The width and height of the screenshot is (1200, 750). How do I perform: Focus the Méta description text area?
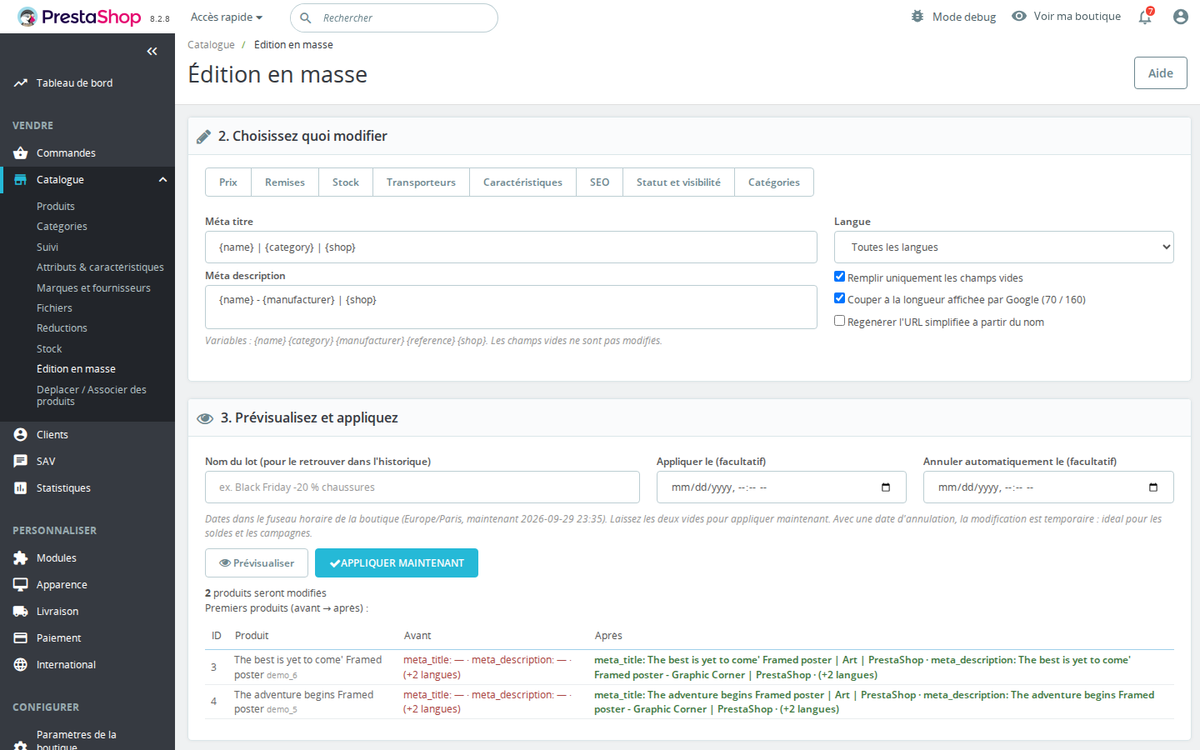[511, 307]
